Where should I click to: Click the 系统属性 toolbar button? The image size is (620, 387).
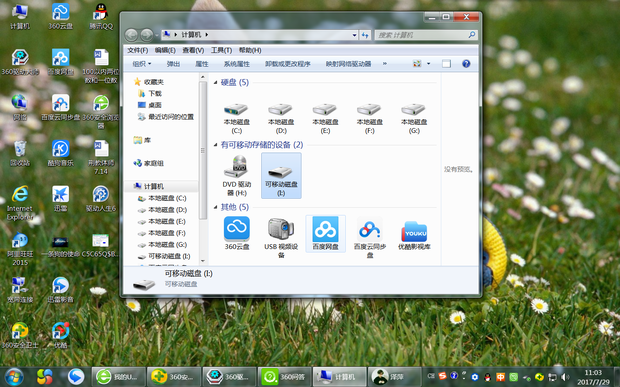(237, 64)
